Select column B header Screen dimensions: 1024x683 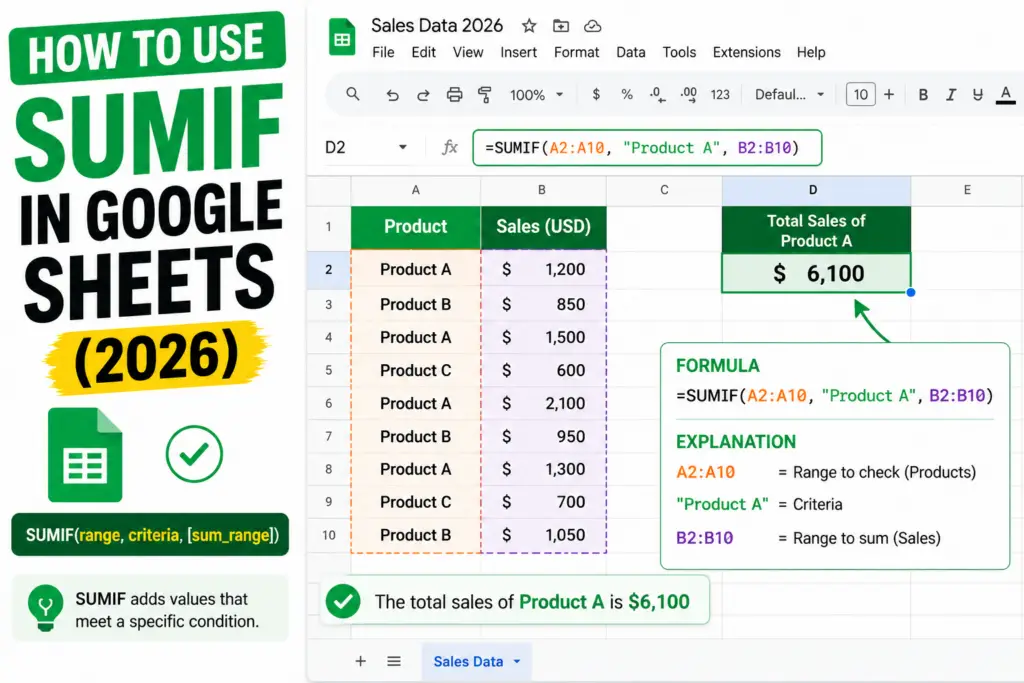point(542,190)
